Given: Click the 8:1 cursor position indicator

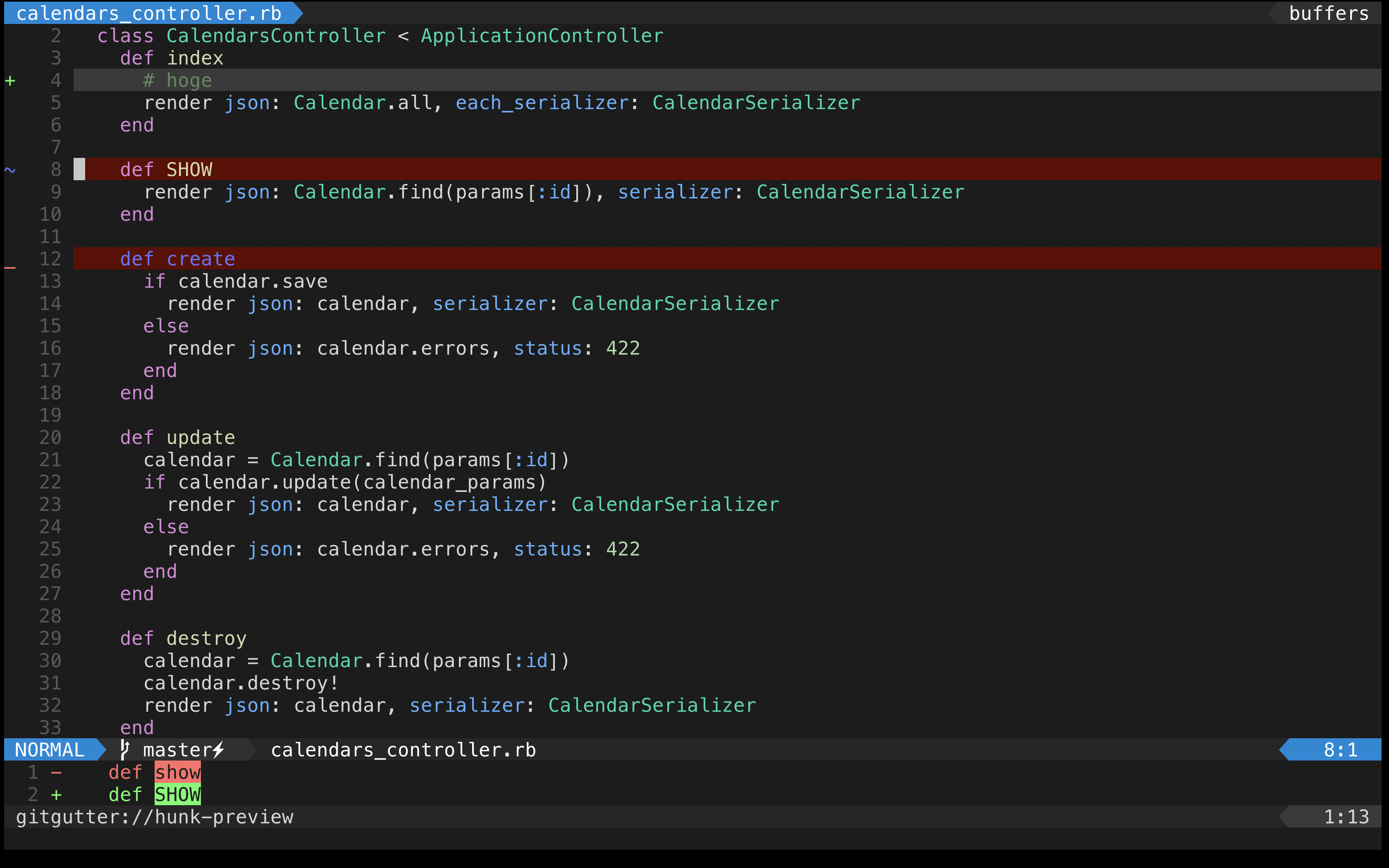Looking at the screenshot, I should pos(1340,749).
